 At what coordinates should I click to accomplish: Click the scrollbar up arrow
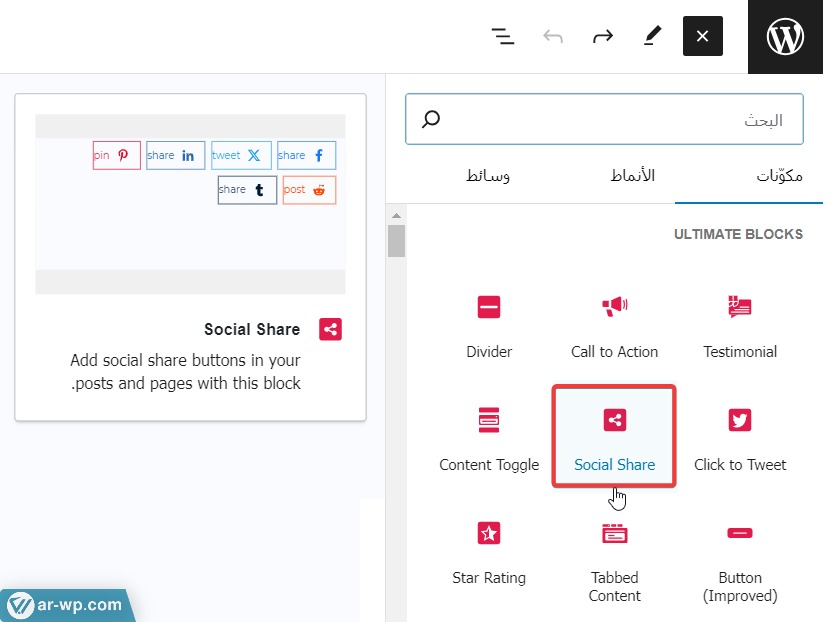[396, 215]
